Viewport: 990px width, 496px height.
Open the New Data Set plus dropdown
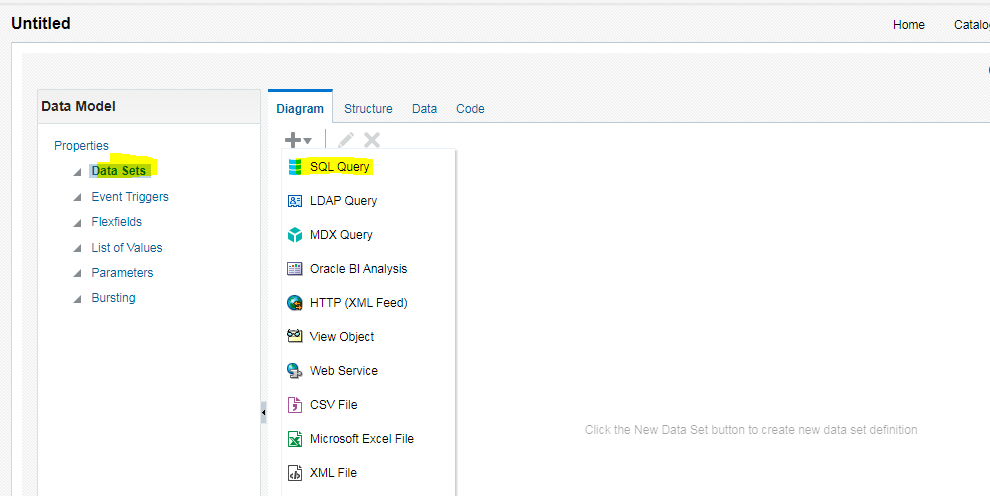click(x=299, y=141)
